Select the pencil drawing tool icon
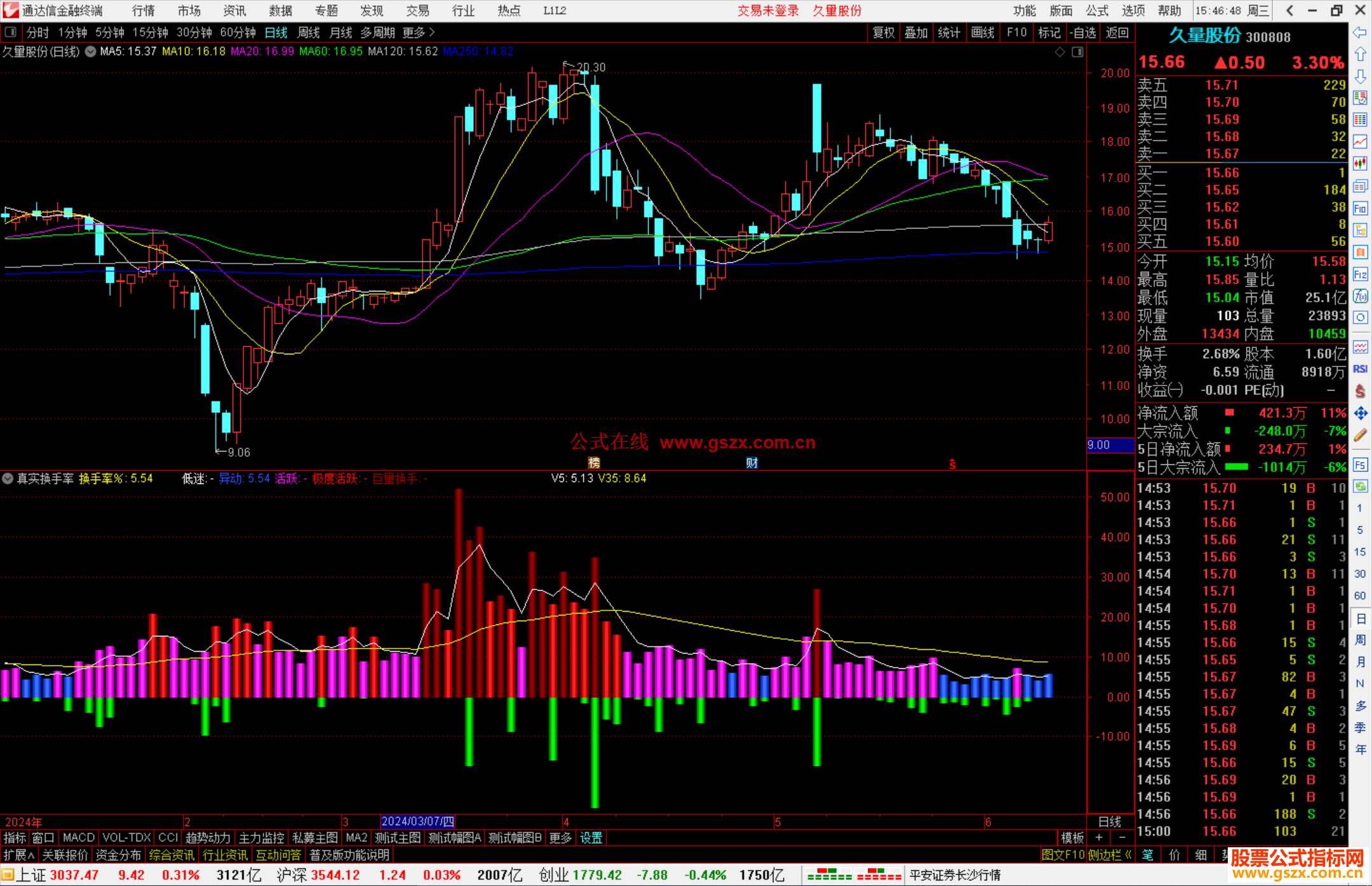Screen dimensions: 1372x886 [1360, 435]
